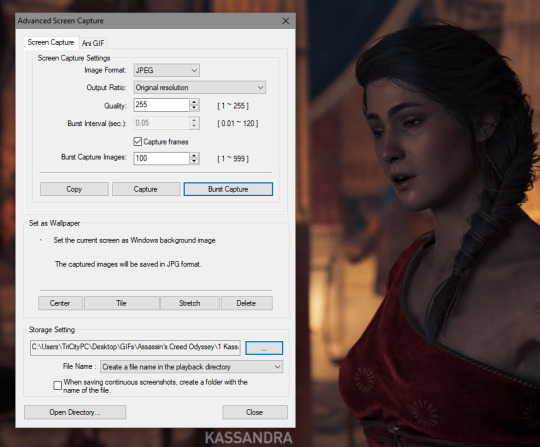Screen dimensions: 540x447
Task: Enable folder creation for continuous screenshots checkbox
Action: [x=58, y=385]
